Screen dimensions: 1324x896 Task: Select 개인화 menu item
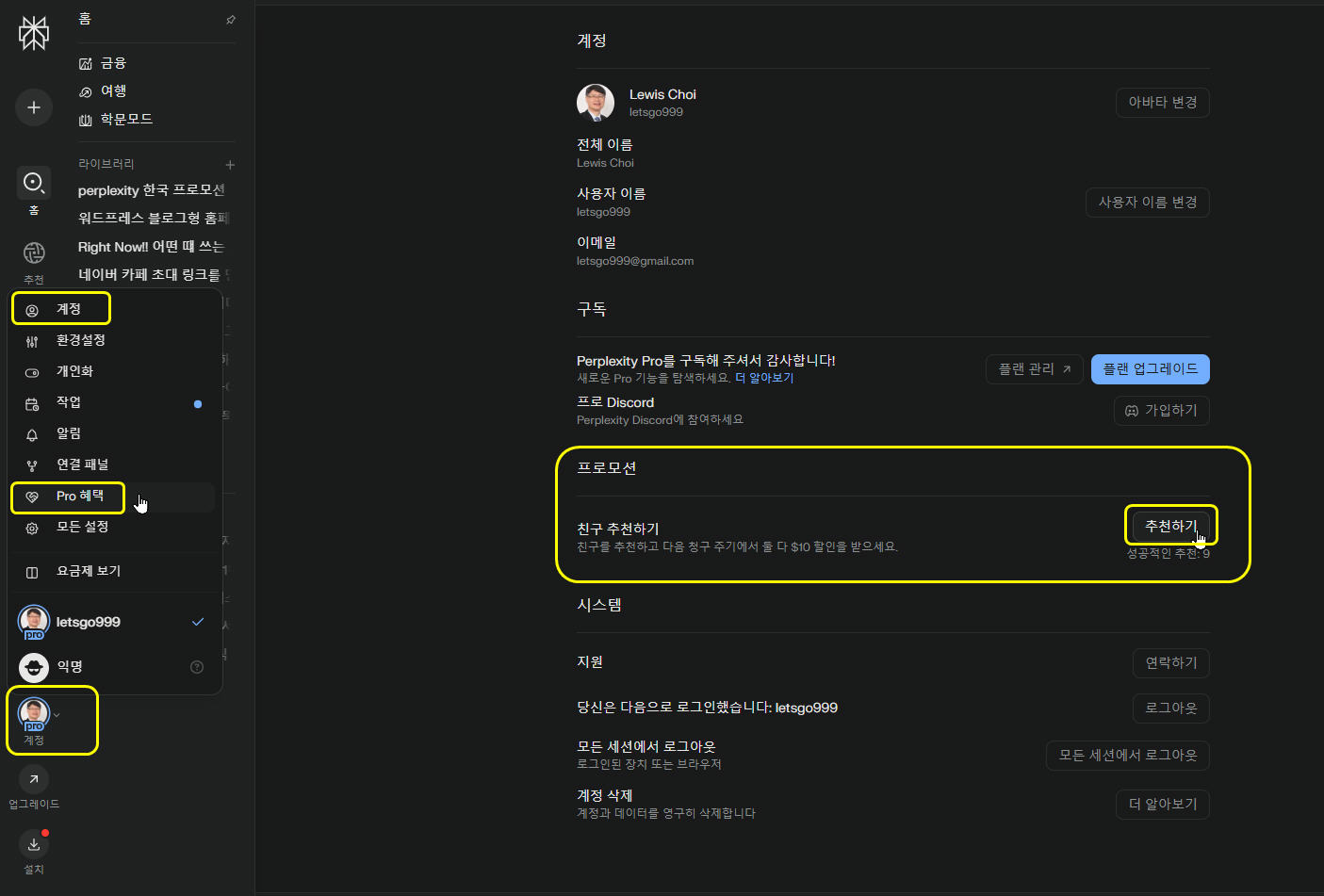point(115,371)
